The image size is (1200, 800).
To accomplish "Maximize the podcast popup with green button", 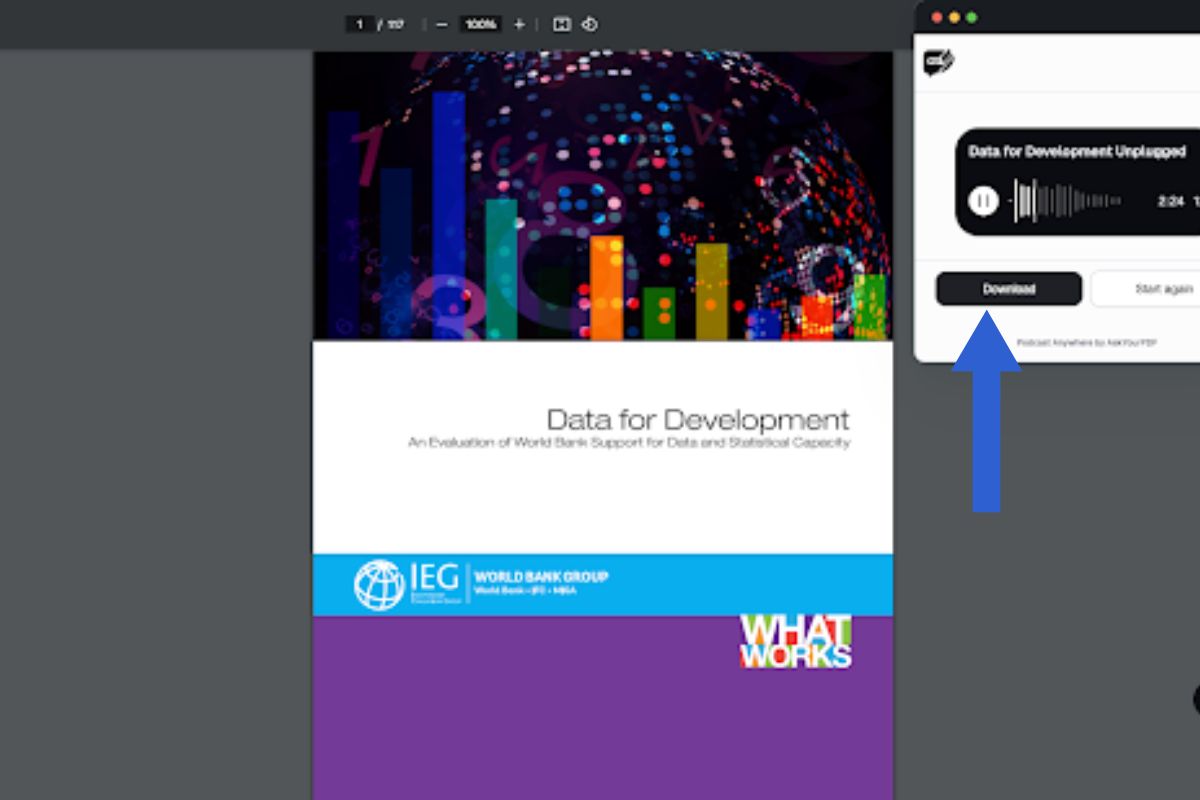I will (x=971, y=18).
